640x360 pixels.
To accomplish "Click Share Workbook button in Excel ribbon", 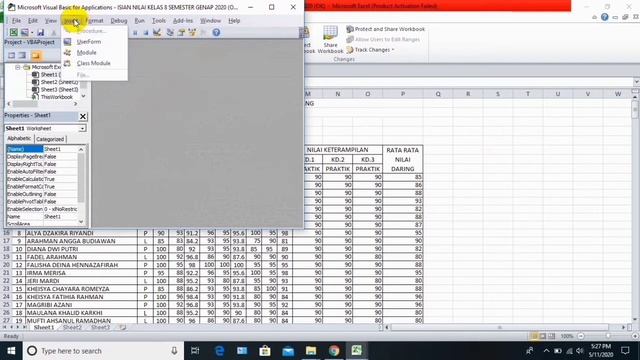I will [330, 39].
